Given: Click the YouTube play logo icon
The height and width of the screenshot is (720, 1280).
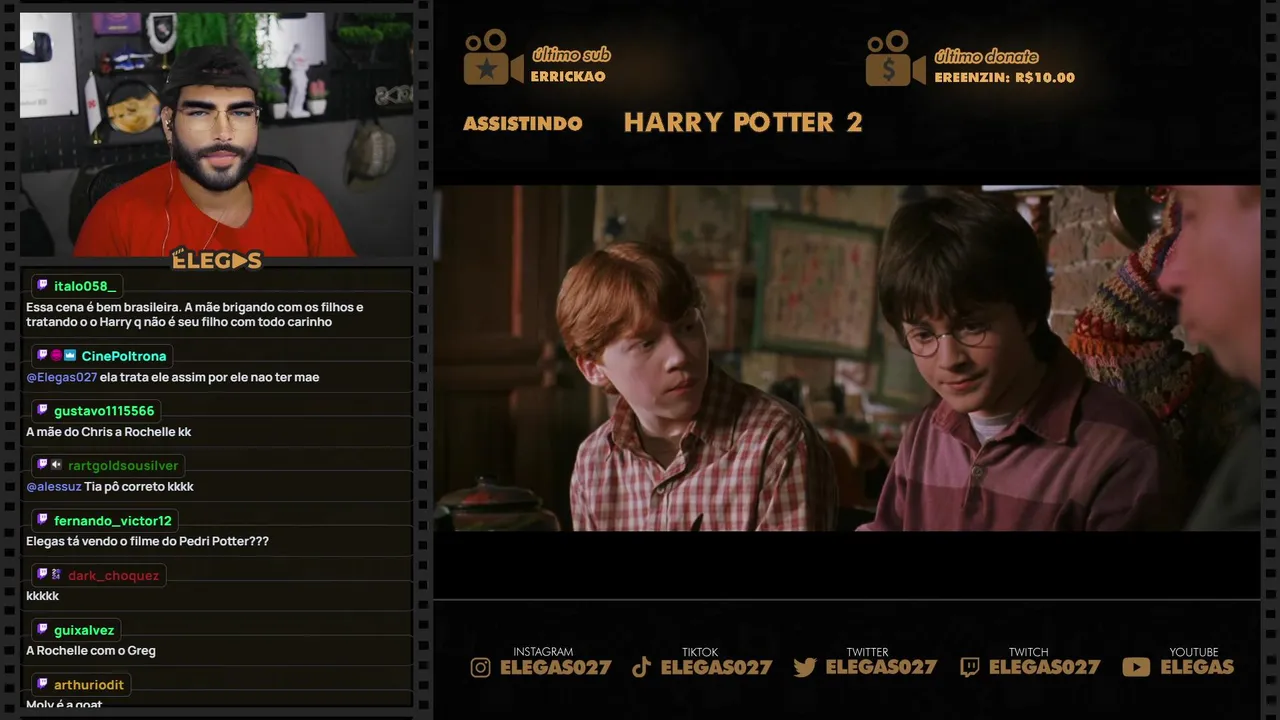Looking at the screenshot, I should [1136, 667].
